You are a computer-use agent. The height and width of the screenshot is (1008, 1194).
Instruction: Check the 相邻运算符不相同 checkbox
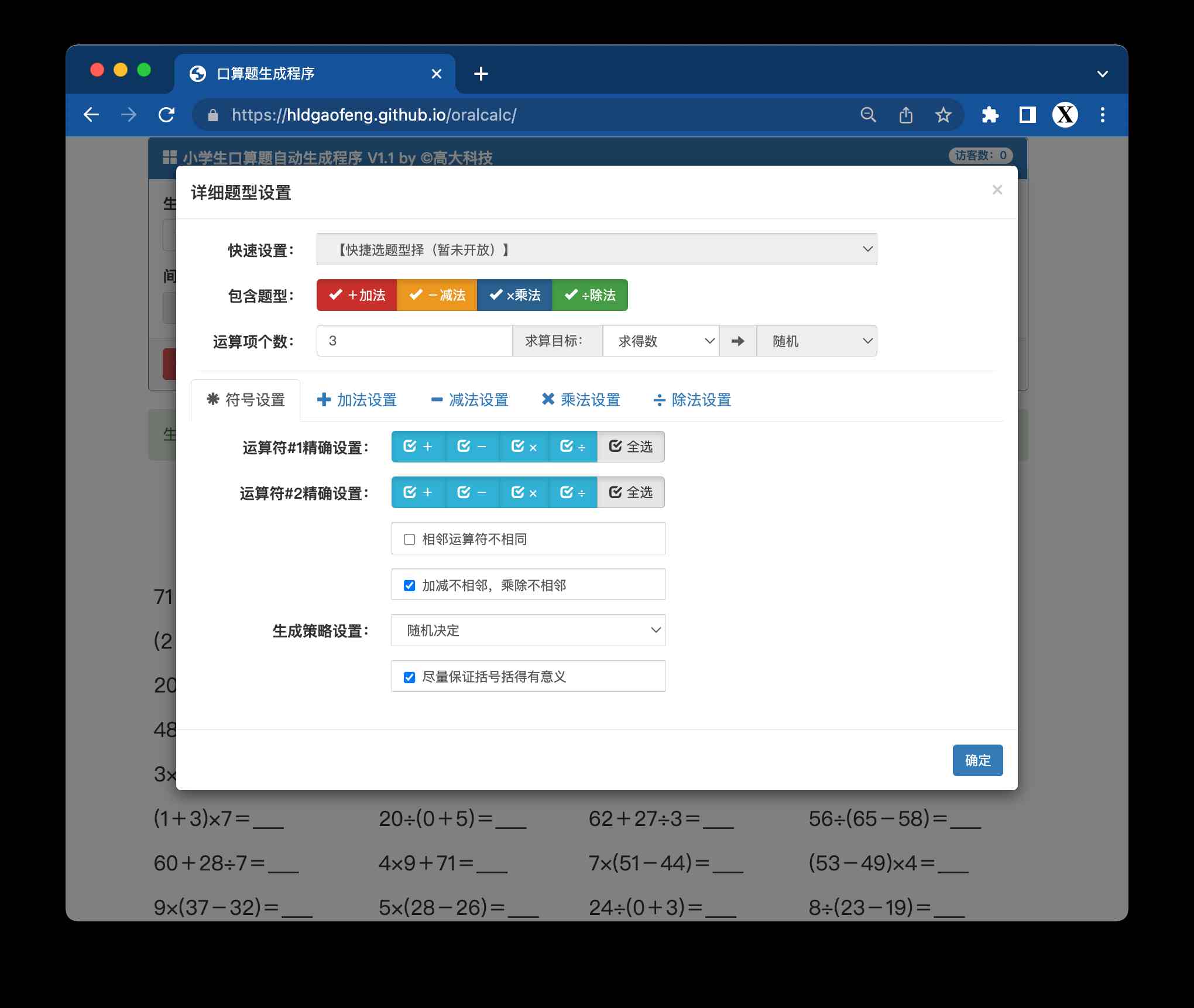click(410, 539)
